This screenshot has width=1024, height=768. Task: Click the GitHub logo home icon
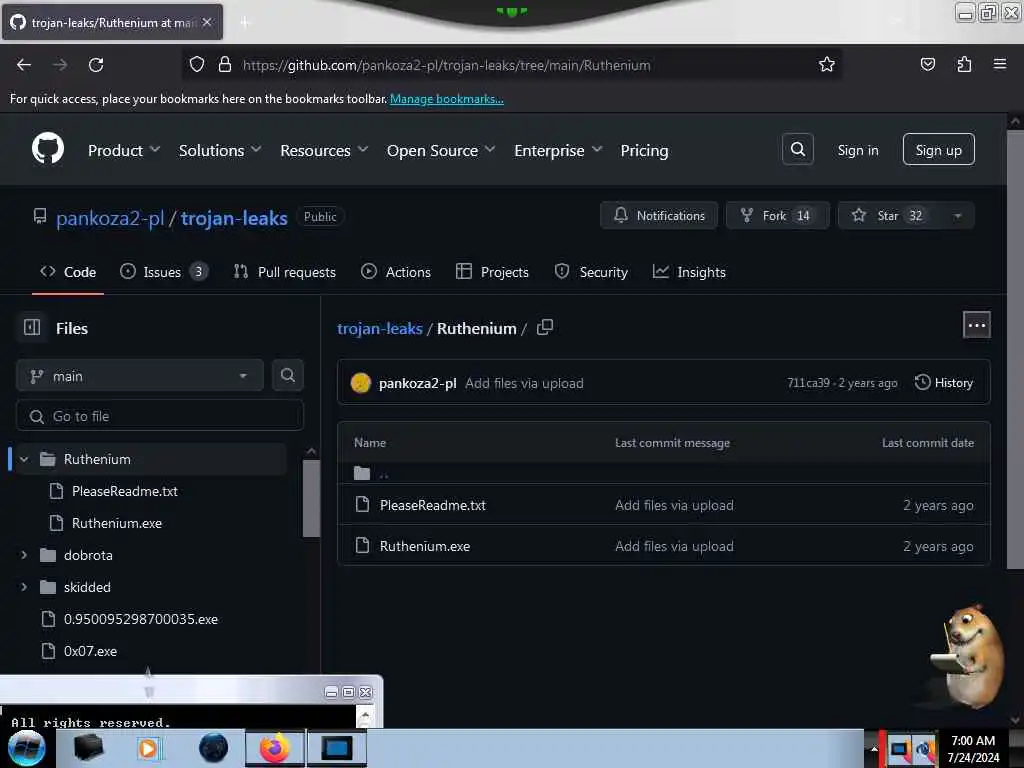pos(48,150)
